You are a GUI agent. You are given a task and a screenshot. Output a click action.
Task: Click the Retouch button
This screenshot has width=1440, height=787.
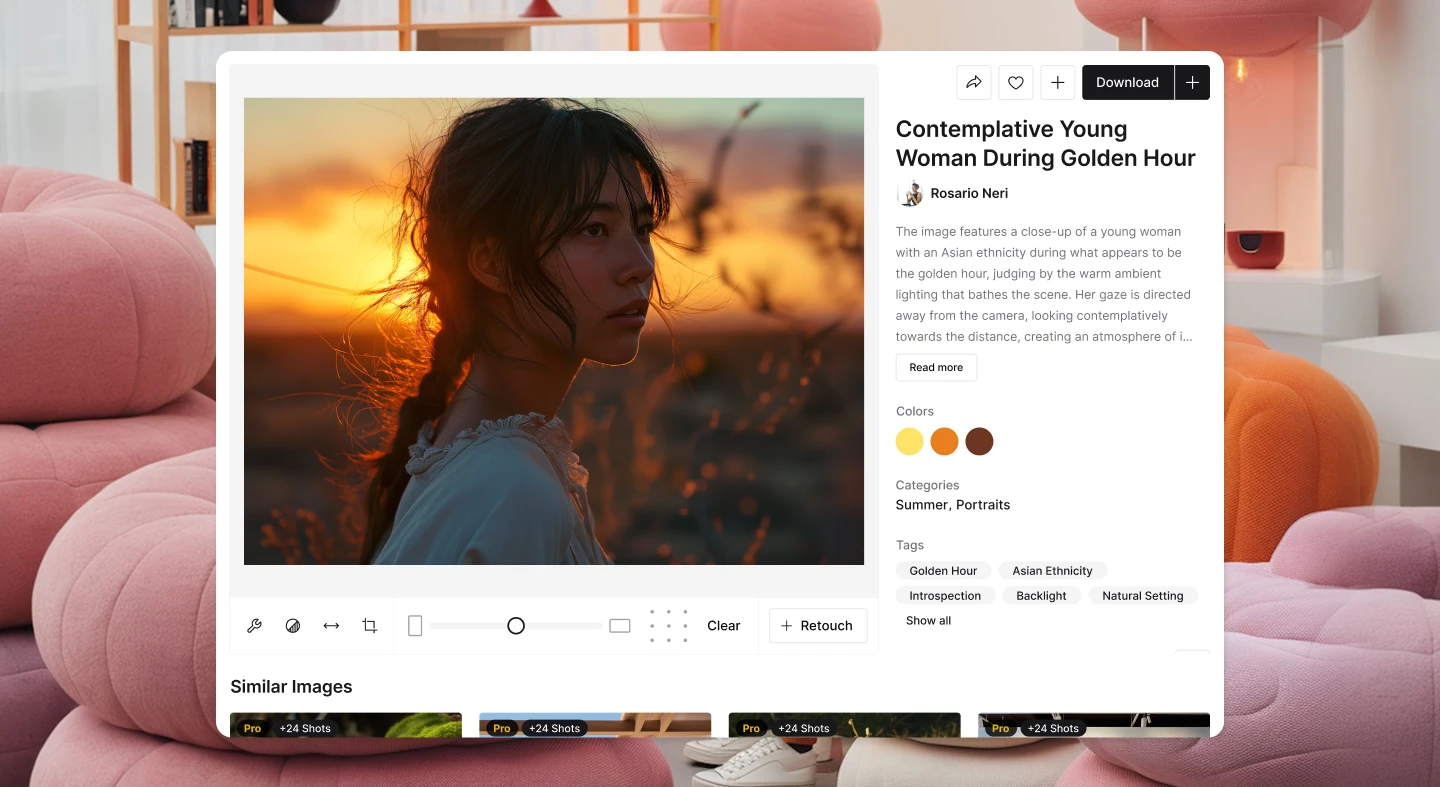tap(817, 626)
